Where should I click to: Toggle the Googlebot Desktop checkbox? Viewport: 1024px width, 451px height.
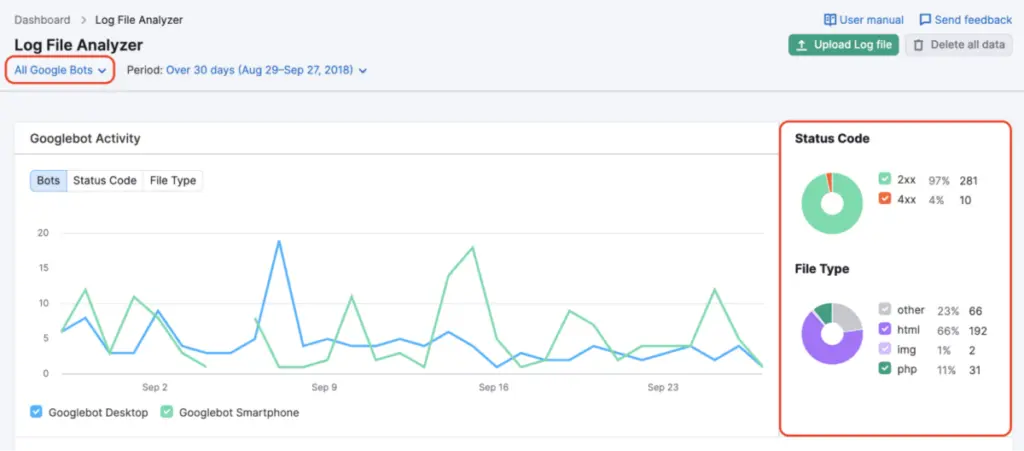coord(36,411)
